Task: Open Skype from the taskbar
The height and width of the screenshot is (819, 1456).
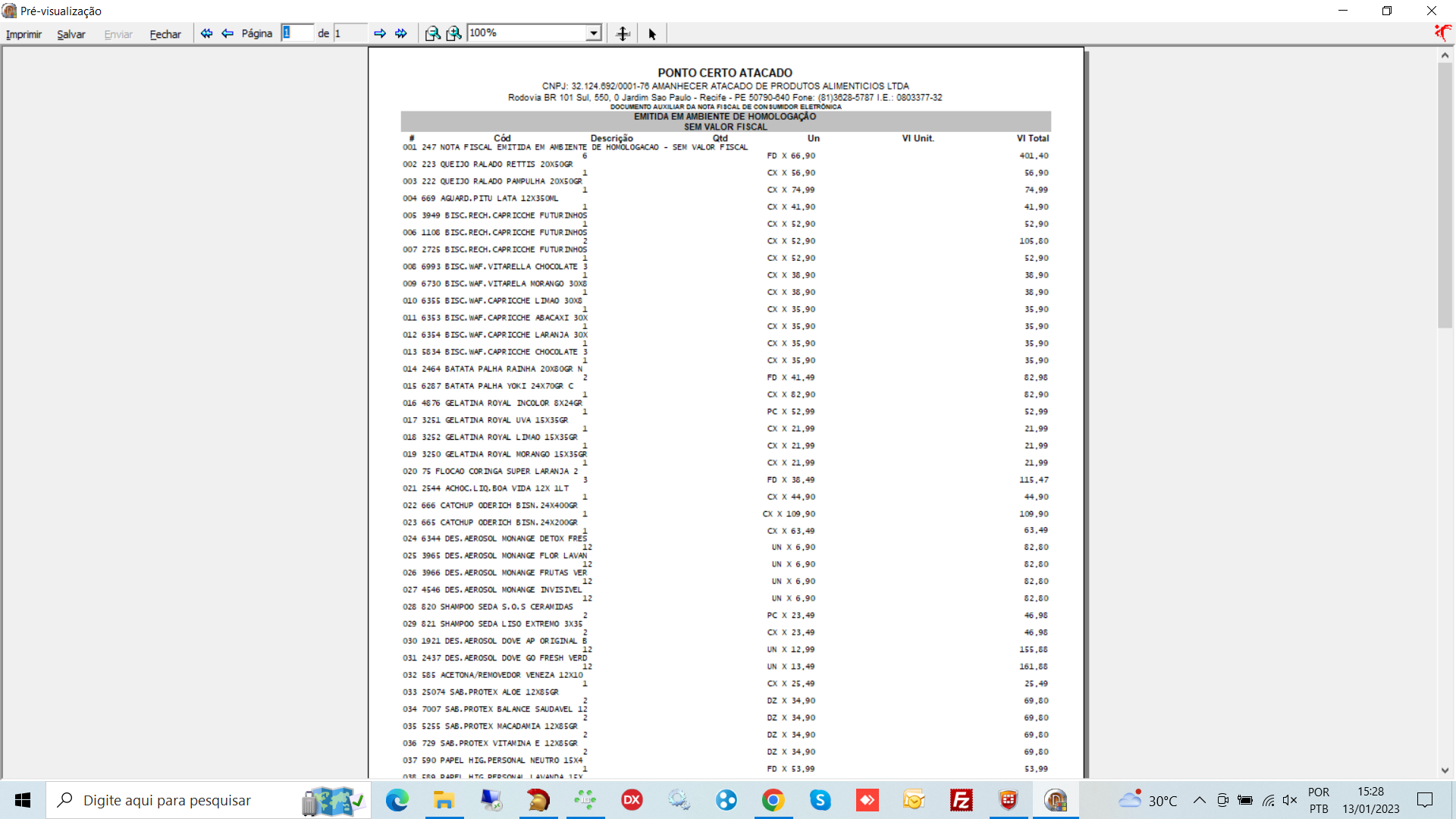Action: point(820,800)
